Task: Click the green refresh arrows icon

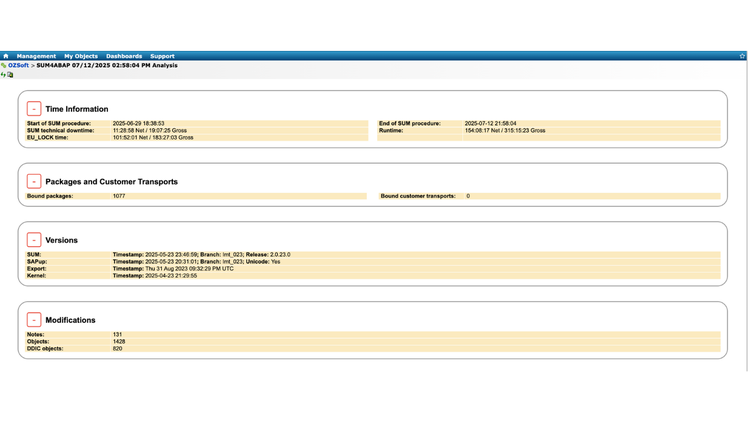Action: (x=3, y=75)
